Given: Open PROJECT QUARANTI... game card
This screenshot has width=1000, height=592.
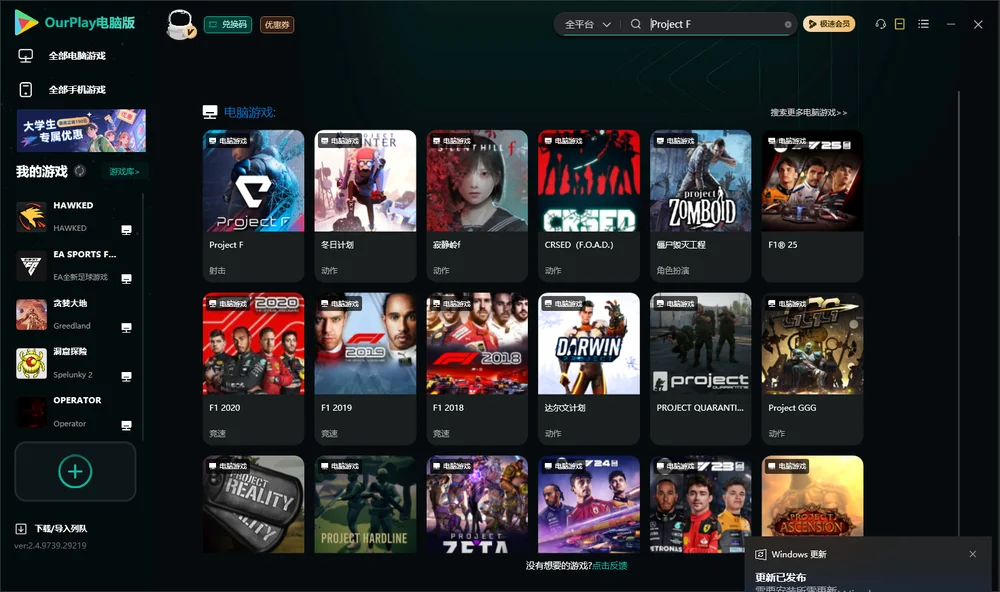Looking at the screenshot, I should [x=701, y=368].
